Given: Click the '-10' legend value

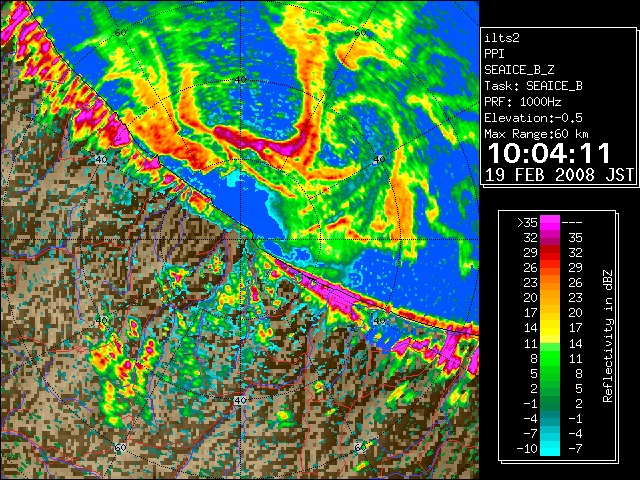Looking at the screenshot, I should (x=527, y=449).
